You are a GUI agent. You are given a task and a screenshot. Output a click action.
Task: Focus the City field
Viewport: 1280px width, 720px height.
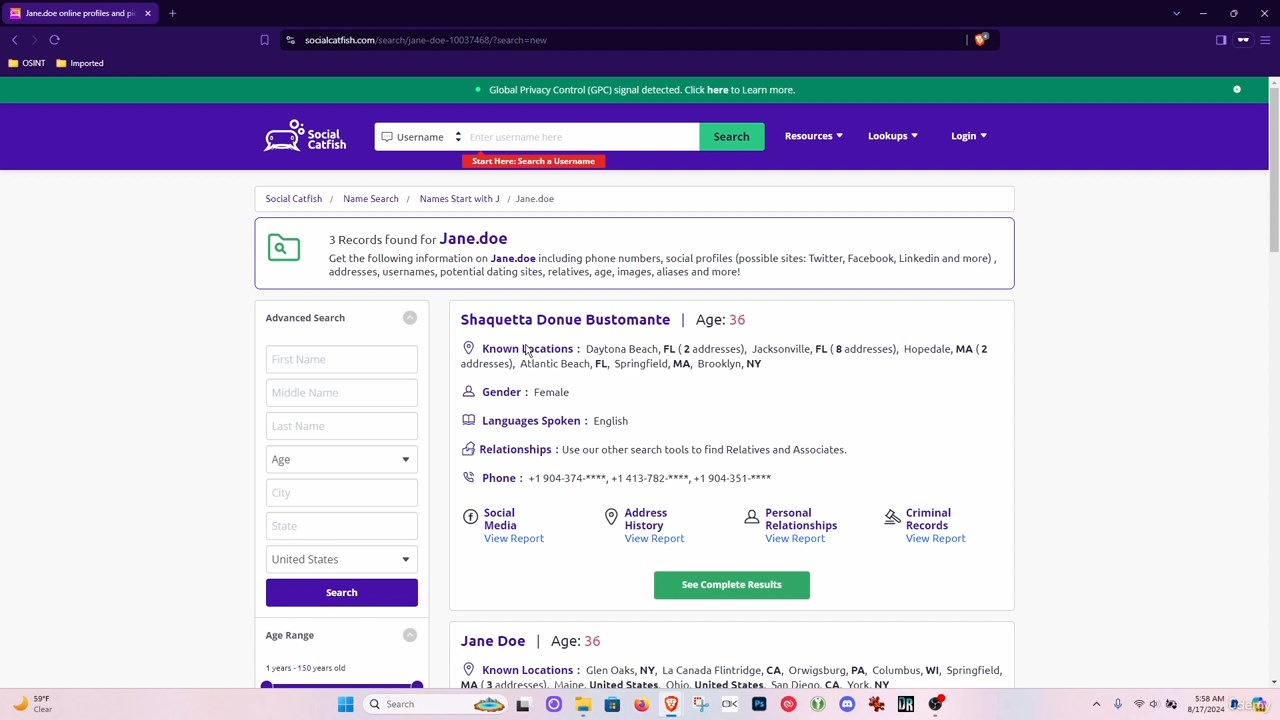341,492
